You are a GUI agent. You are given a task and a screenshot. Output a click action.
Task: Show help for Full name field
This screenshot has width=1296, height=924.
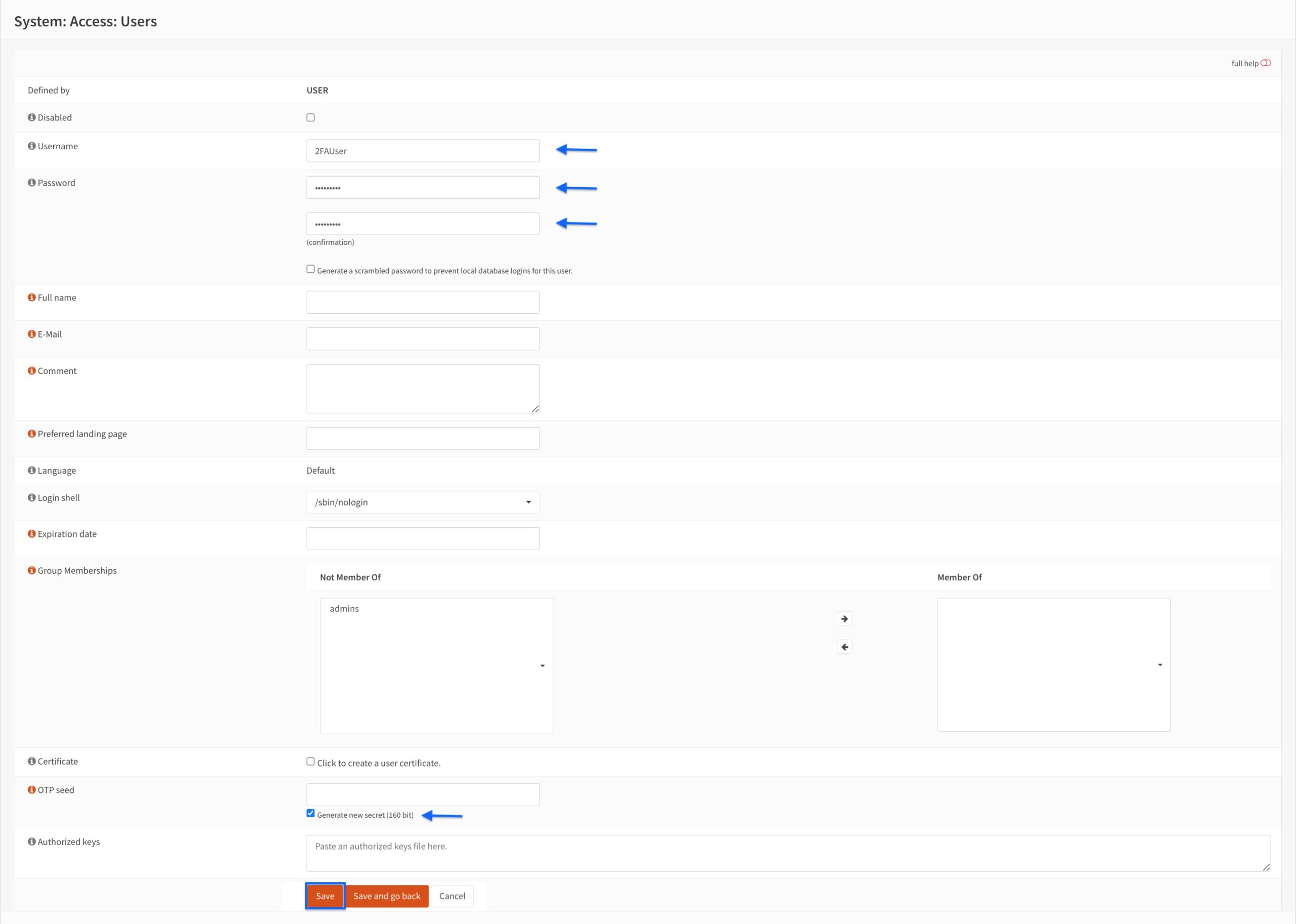(32, 298)
